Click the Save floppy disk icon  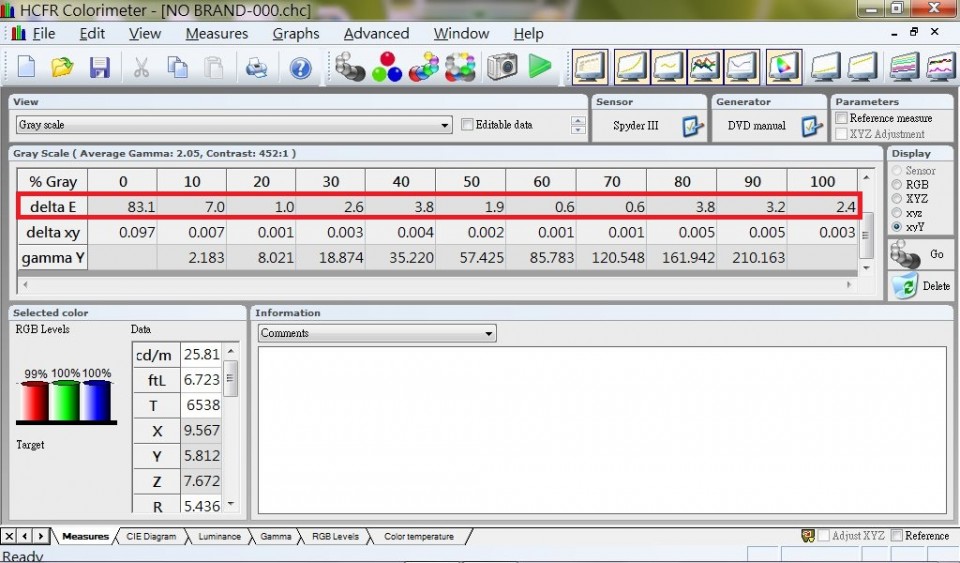(x=100, y=68)
